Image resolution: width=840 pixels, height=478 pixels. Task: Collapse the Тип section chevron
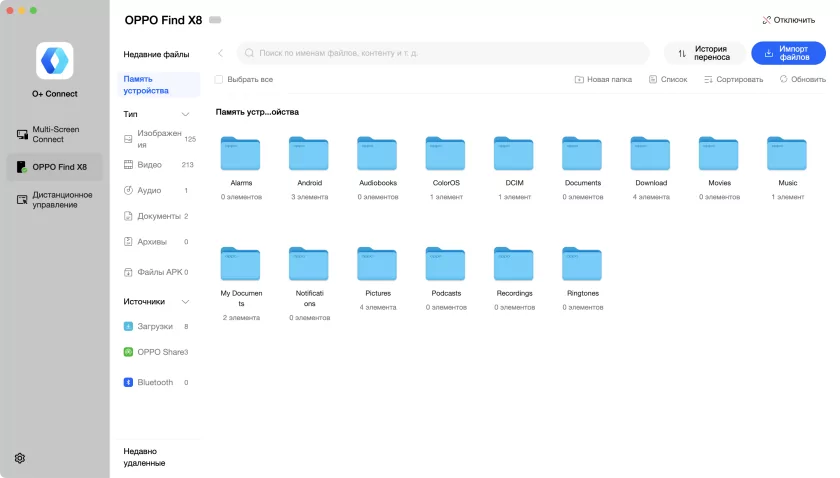pyautogui.click(x=185, y=114)
